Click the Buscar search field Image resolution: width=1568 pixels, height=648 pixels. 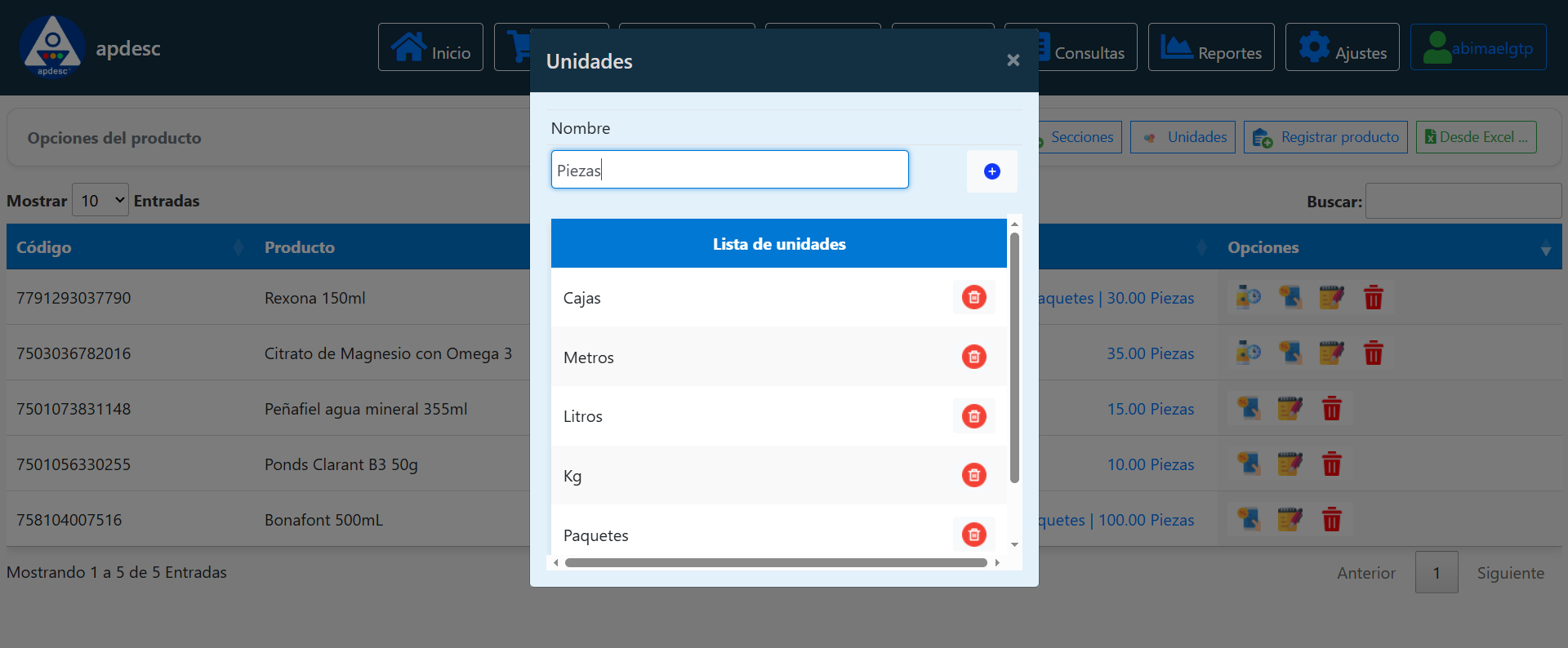1463,201
